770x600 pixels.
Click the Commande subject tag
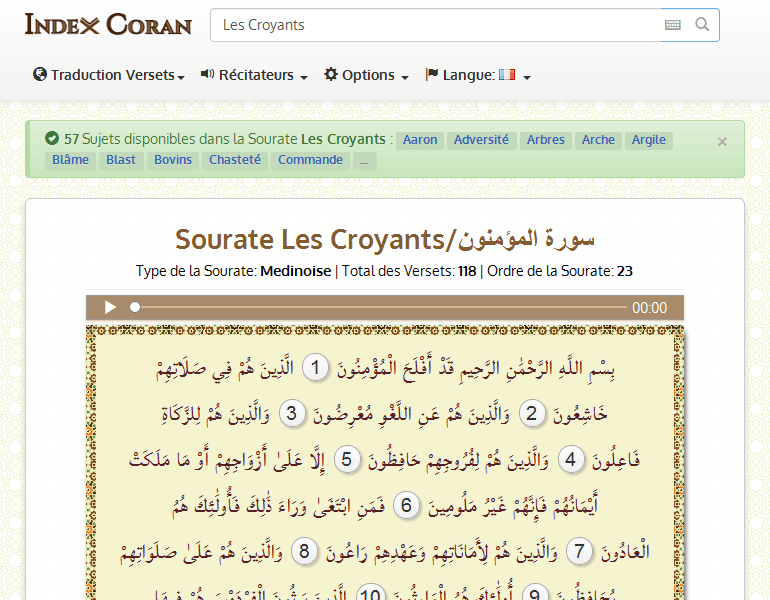[310, 160]
